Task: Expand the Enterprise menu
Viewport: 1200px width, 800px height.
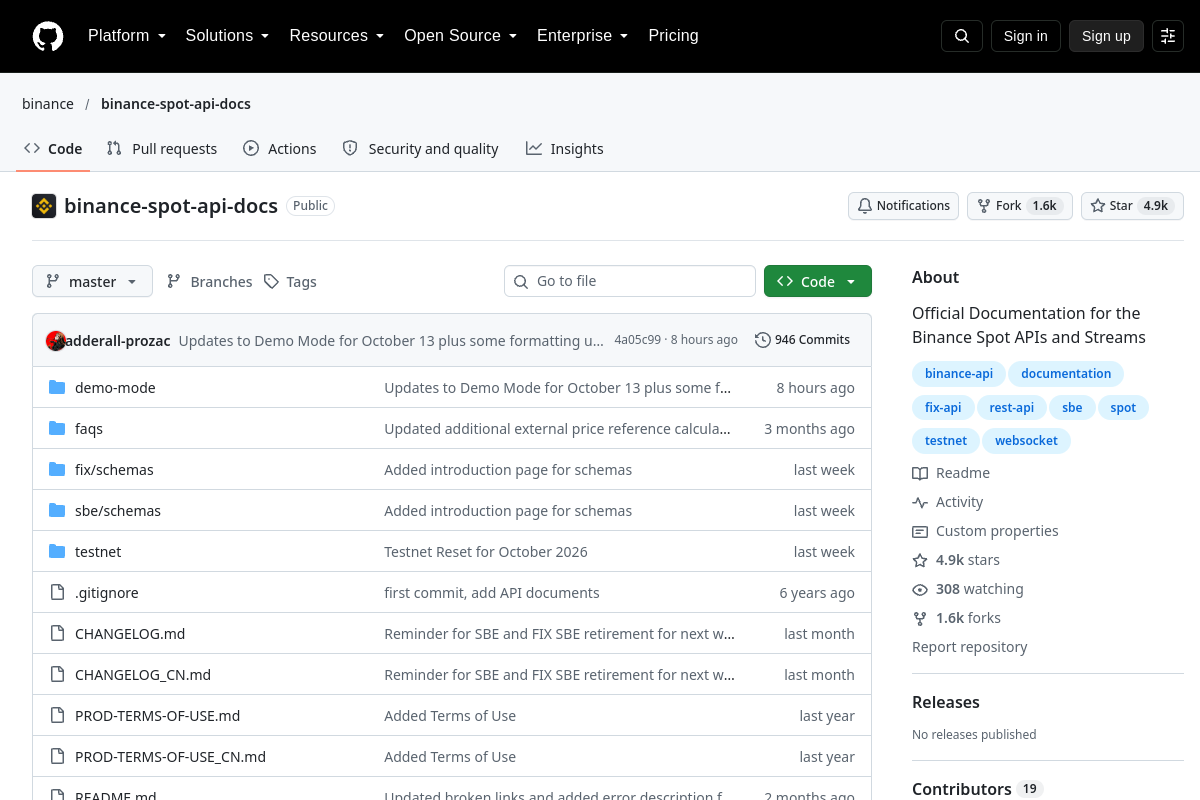Action: [x=583, y=36]
